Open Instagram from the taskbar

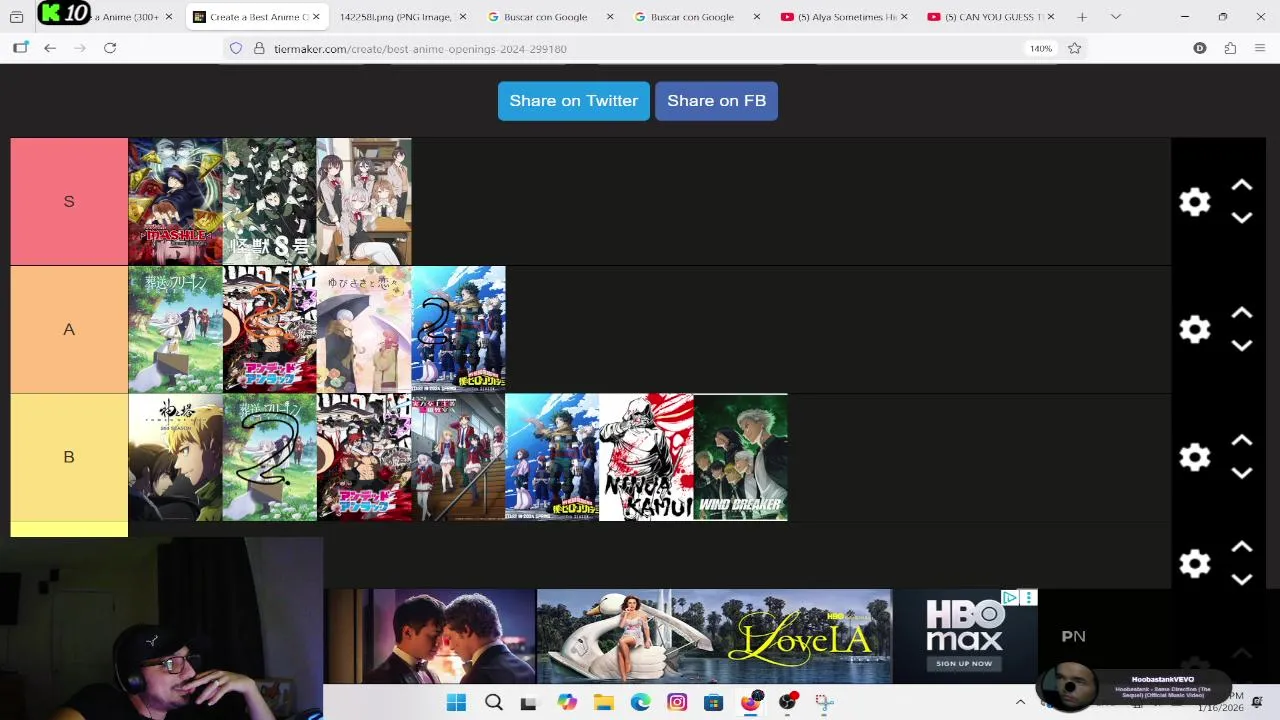click(x=677, y=702)
